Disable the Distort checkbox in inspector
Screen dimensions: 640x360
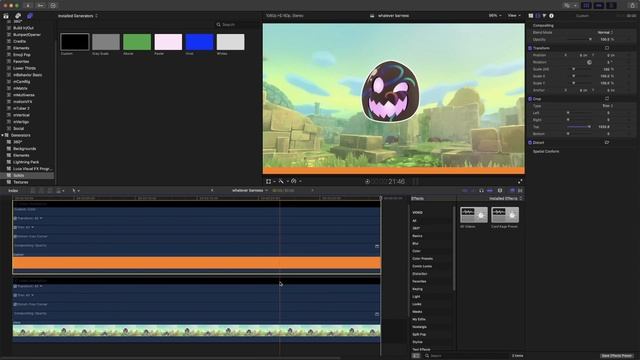click(530, 142)
